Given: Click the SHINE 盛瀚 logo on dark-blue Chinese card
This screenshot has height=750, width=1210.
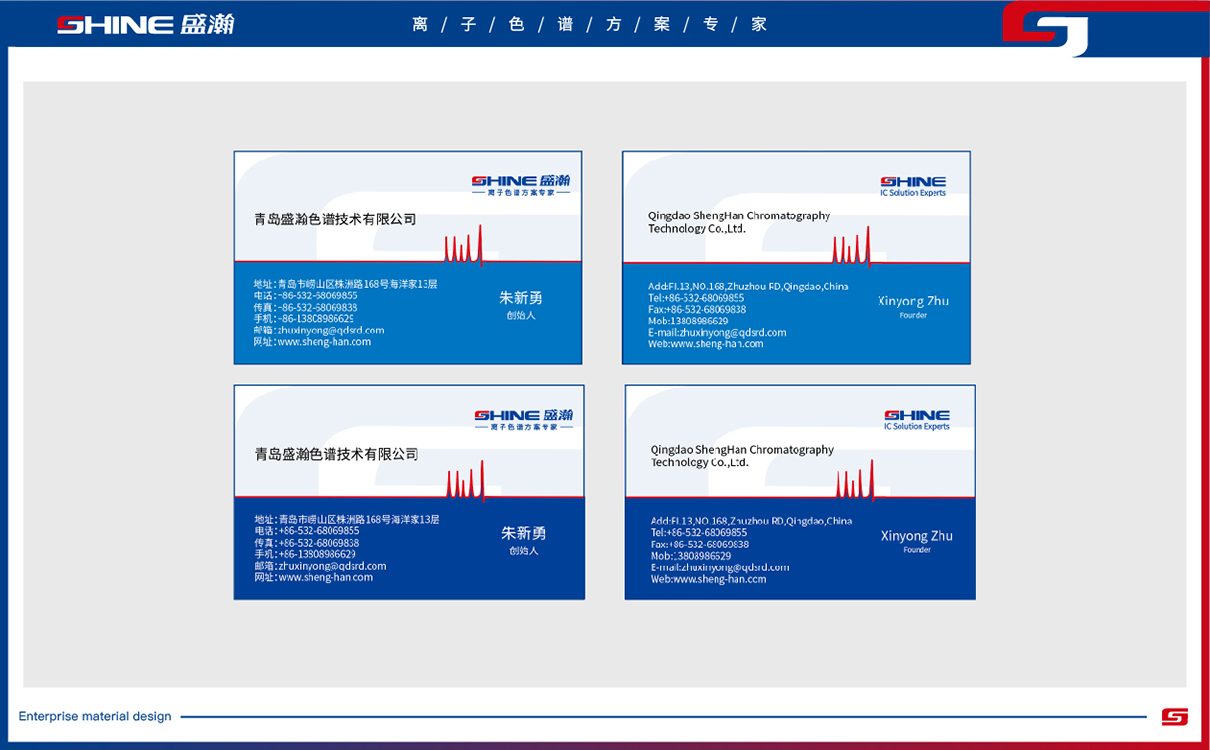Looking at the screenshot, I should [x=523, y=419].
